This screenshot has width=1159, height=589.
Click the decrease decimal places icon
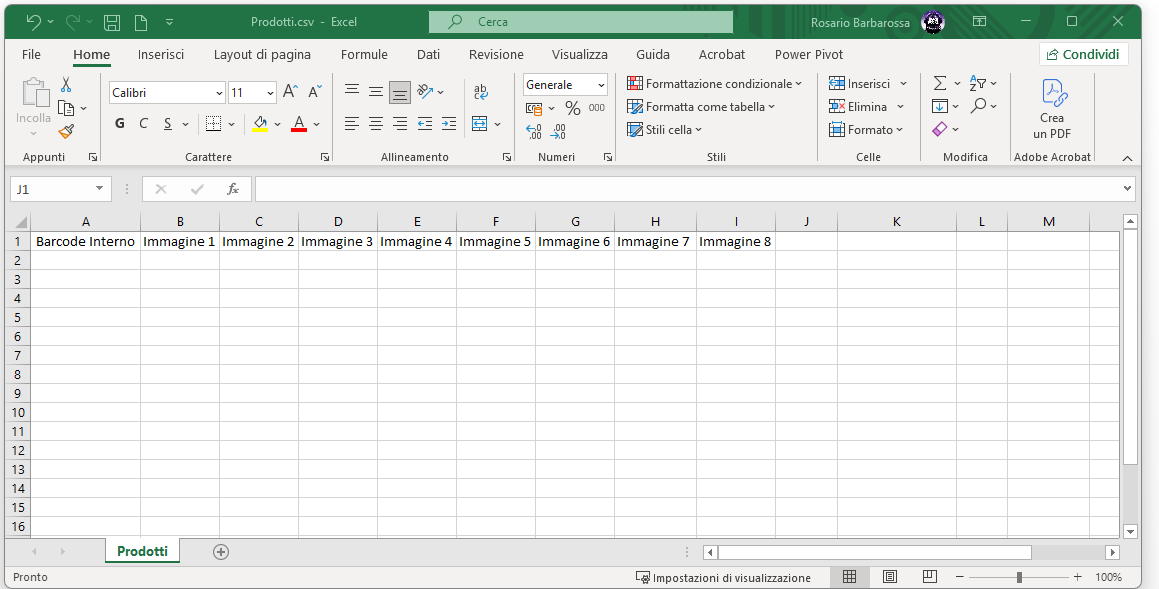pyautogui.click(x=559, y=132)
